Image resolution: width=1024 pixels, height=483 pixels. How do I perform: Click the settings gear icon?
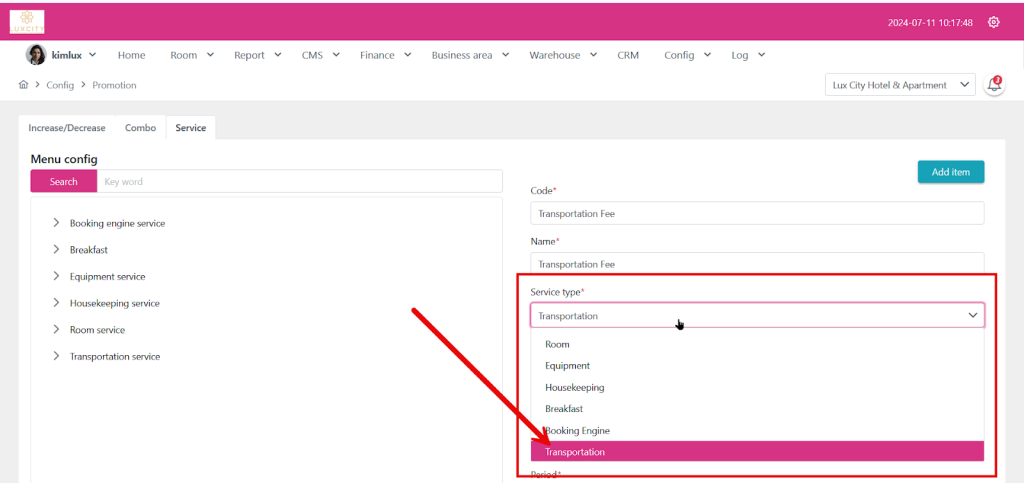[993, 22]
